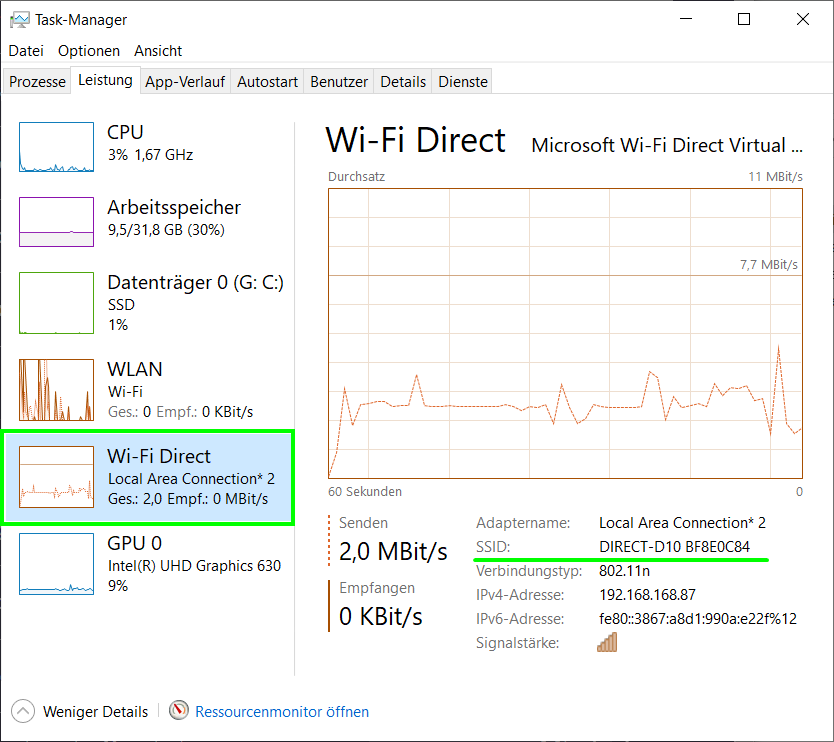Image resolution: width=834 pixels, height=742 pixels.
Task: Click the Ressourcenmonitor gauge icon
Action: tap(179, 710)
